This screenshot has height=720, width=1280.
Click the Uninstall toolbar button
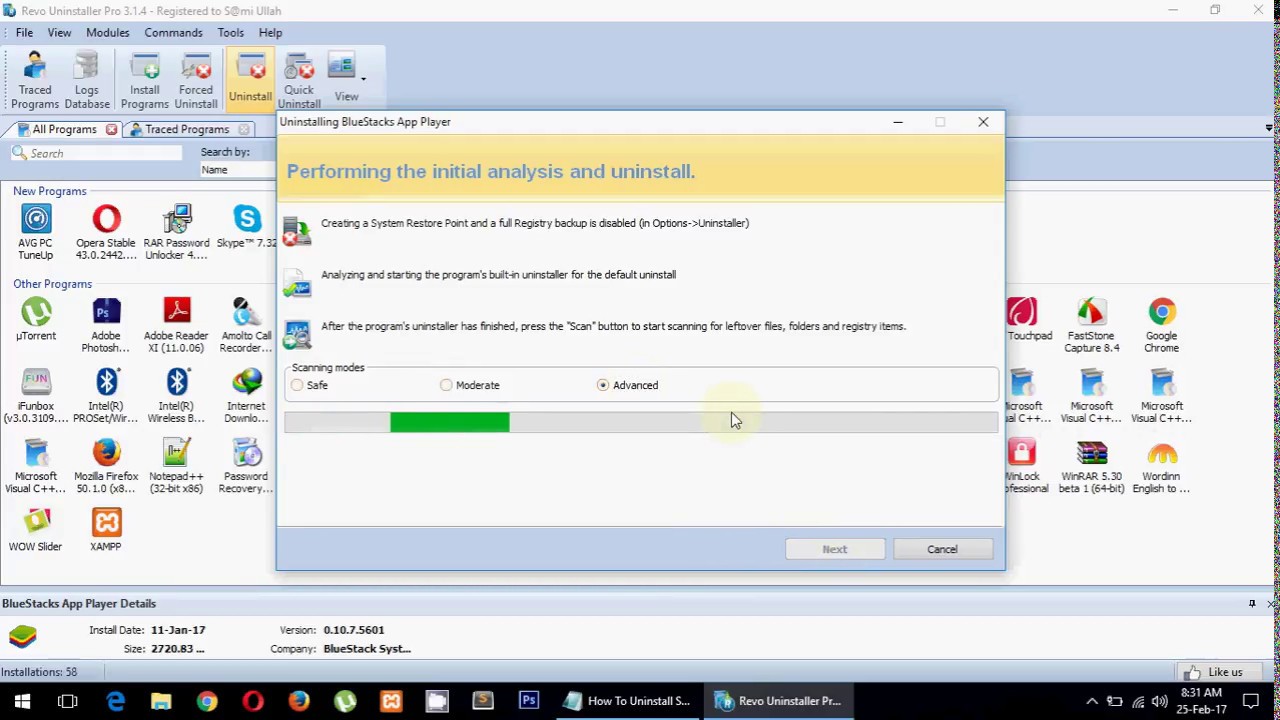pyautogui.click(x=249, y=80)
